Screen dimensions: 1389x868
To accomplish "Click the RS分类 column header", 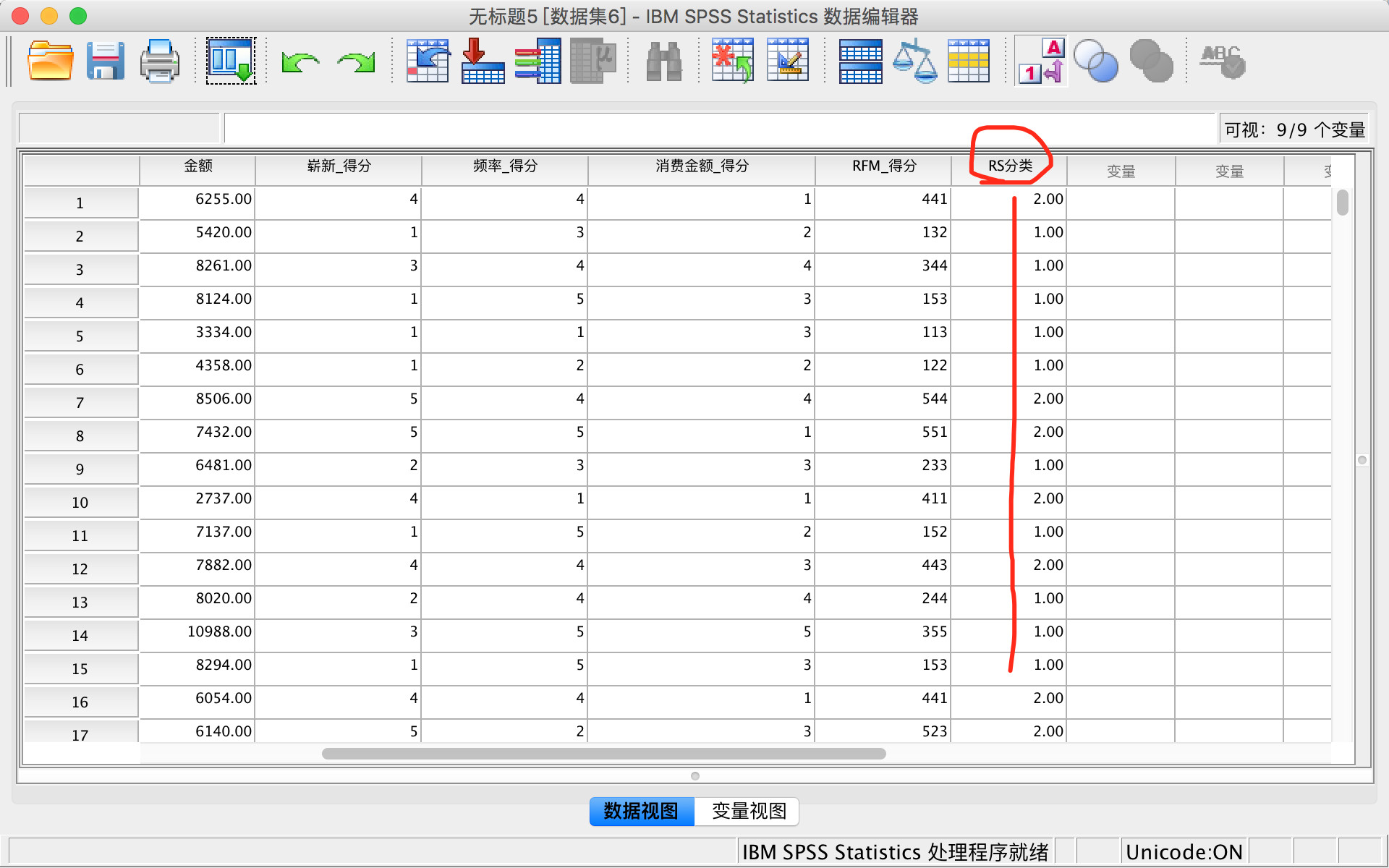I will pyautogui.click(x=1010, y=166).
